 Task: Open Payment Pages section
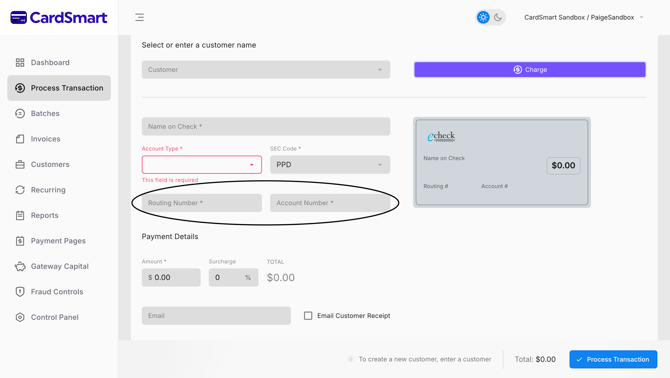tap(59, 241)
